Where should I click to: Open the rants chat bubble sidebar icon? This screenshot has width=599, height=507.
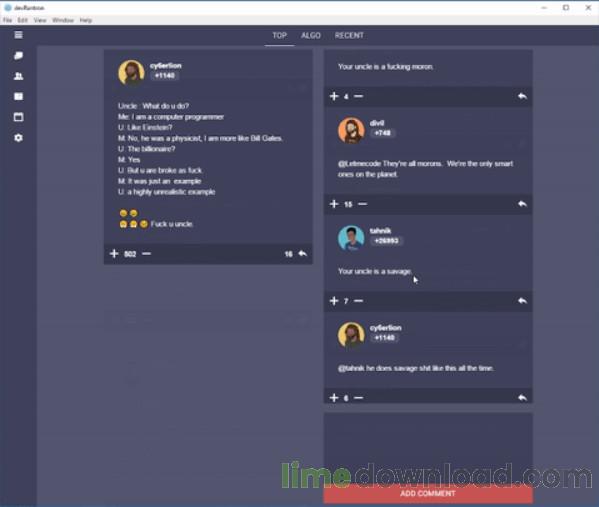pyautogui.click(x=18, y=56)
